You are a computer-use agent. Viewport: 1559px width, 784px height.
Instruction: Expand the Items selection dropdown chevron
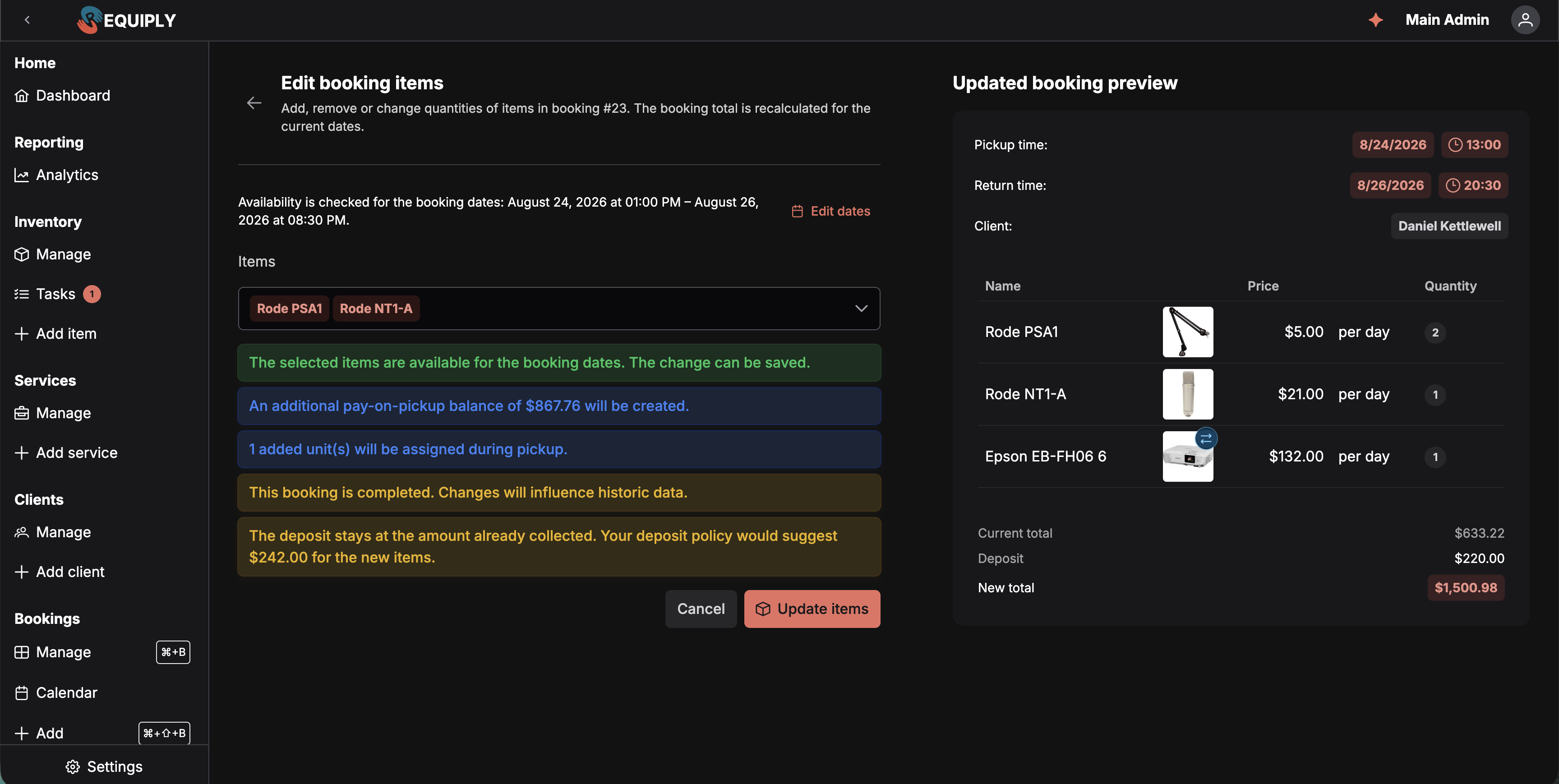coord(861,309)
